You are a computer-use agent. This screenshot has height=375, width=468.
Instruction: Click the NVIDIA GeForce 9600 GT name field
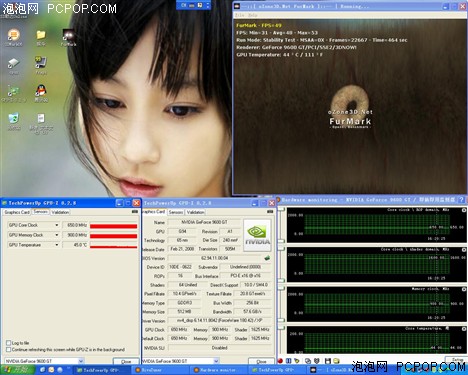(204, 222)
